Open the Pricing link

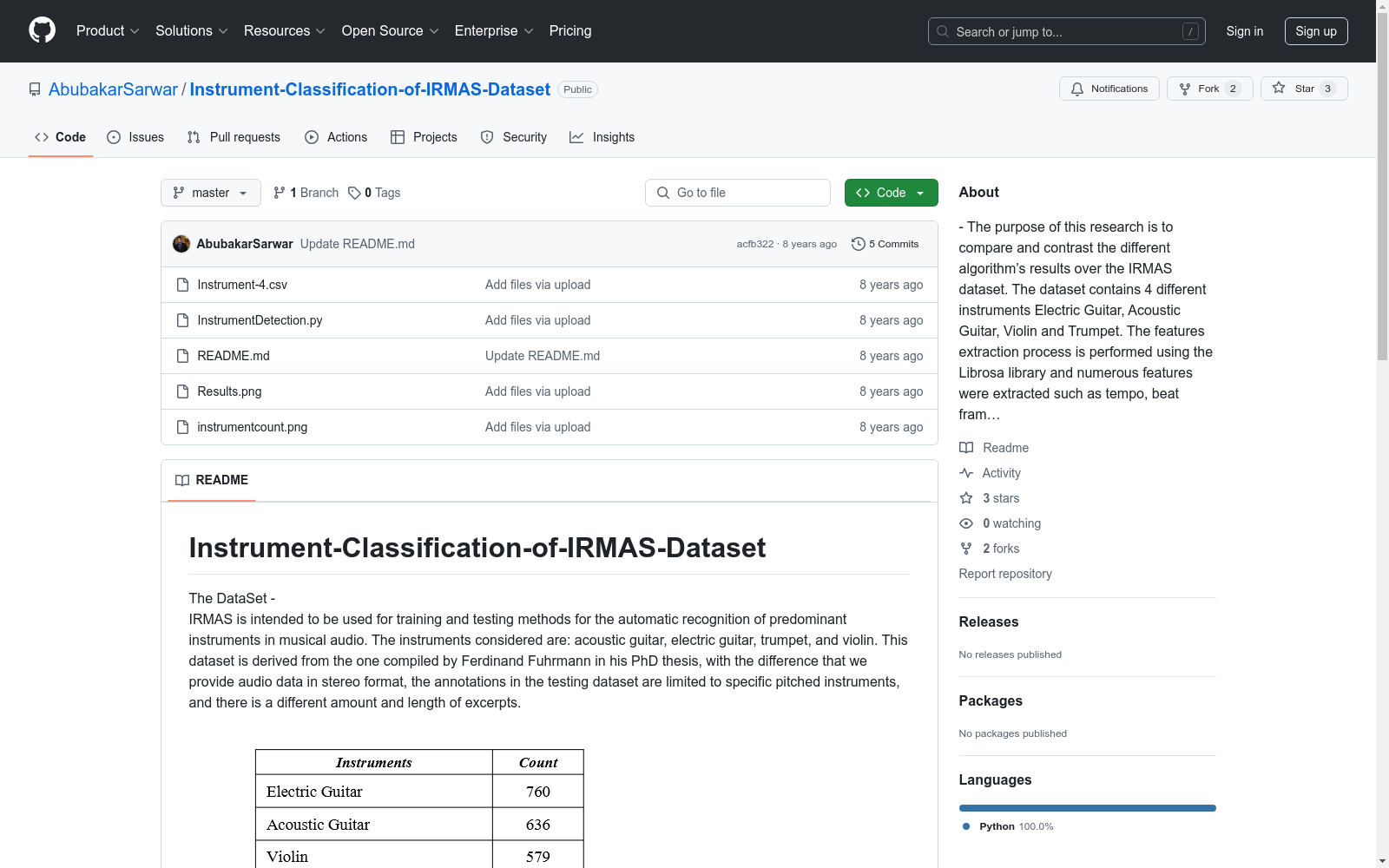pyautogui.click(x=570, y=30)
